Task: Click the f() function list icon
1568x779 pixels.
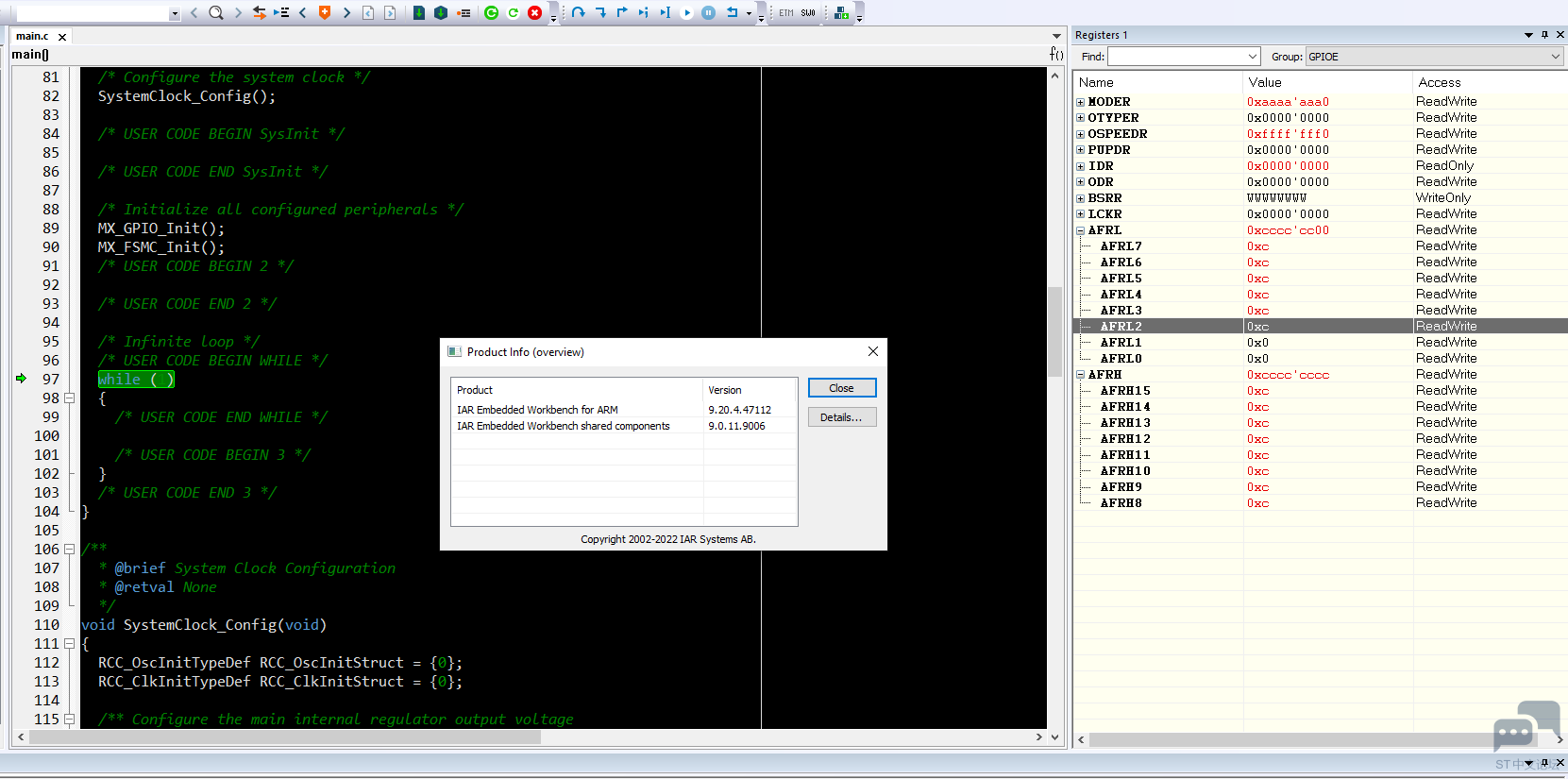Action: 1056,54
